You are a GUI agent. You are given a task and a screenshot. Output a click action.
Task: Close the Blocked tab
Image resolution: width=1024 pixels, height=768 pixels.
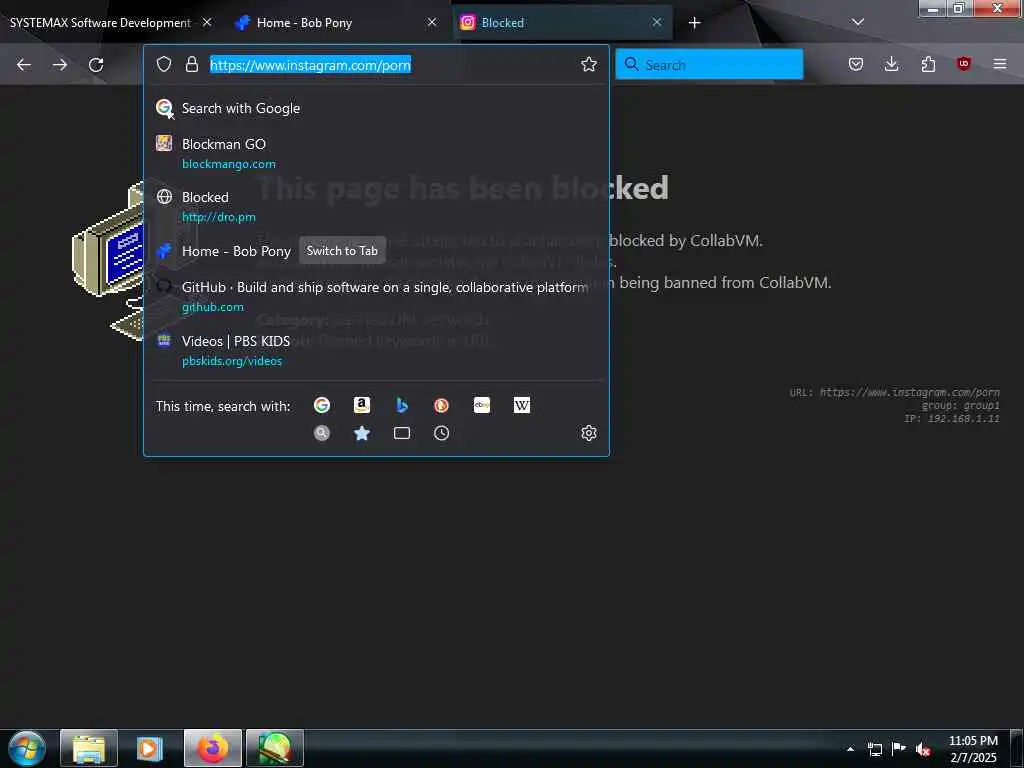pyautogui.click(x=657, y=22)
